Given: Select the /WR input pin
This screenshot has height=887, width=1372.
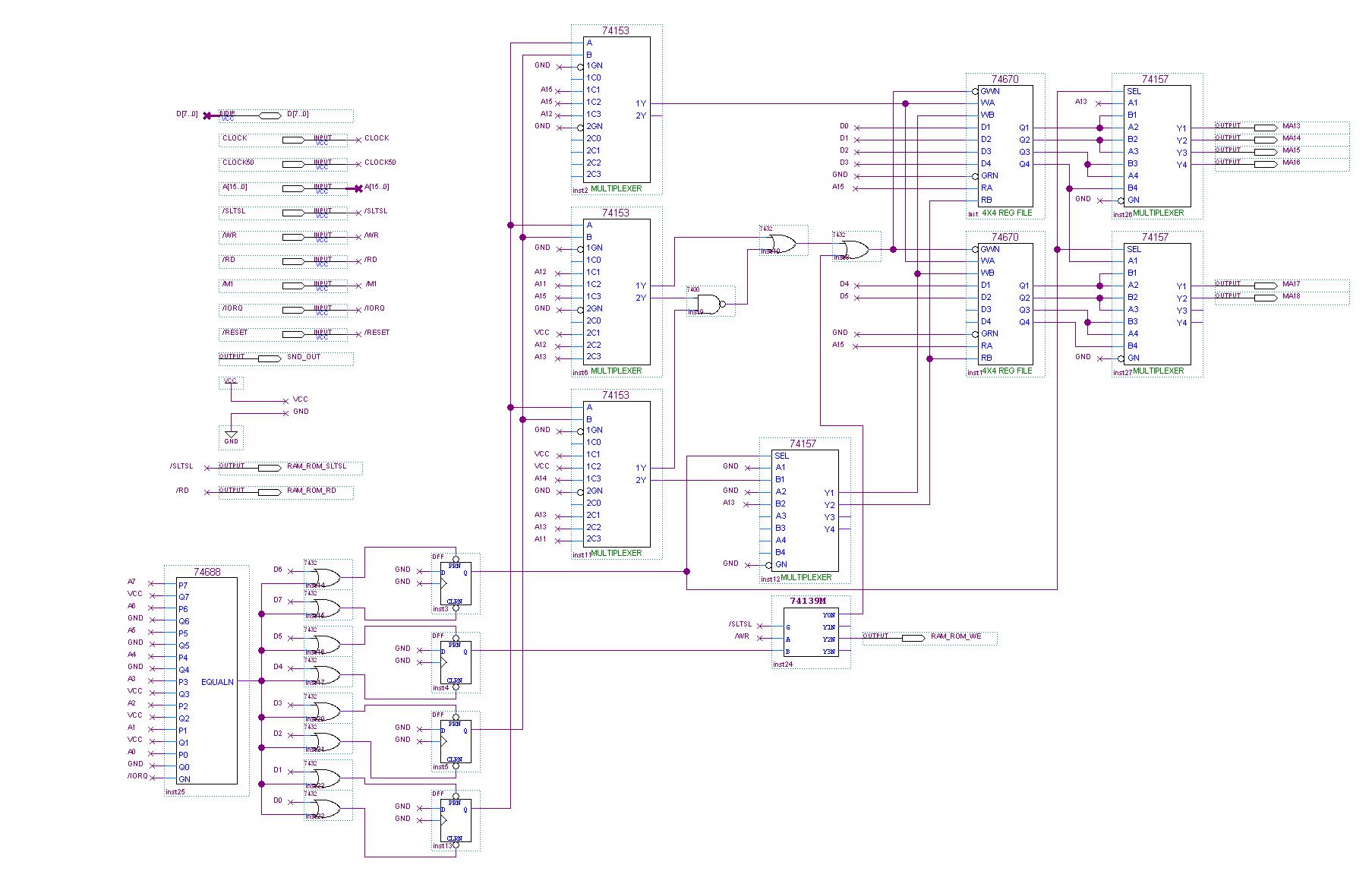Looking at the screenshot, I should (282, 237).
